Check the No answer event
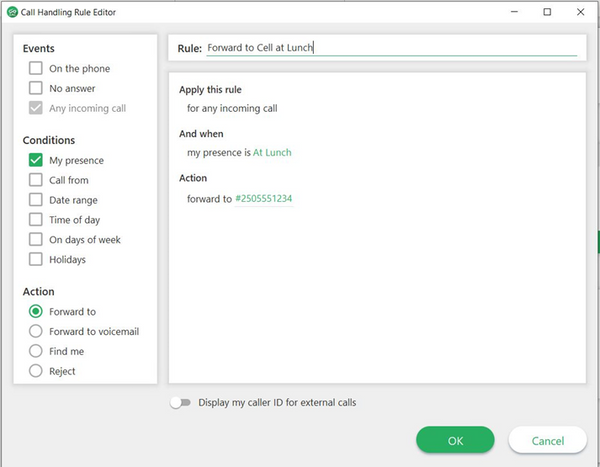This screenshot has width=600, height=467. pyautogui.click(x=36, y=89)
